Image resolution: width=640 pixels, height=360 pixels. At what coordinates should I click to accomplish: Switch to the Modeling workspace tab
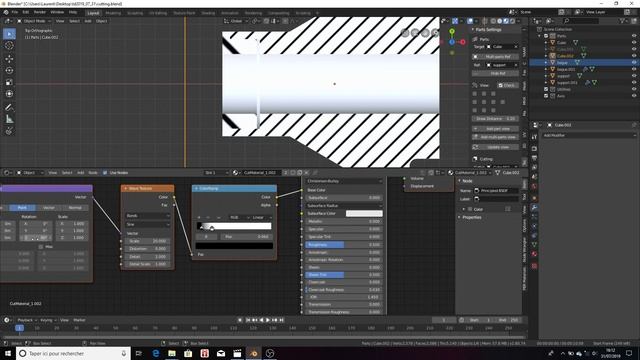113,13
